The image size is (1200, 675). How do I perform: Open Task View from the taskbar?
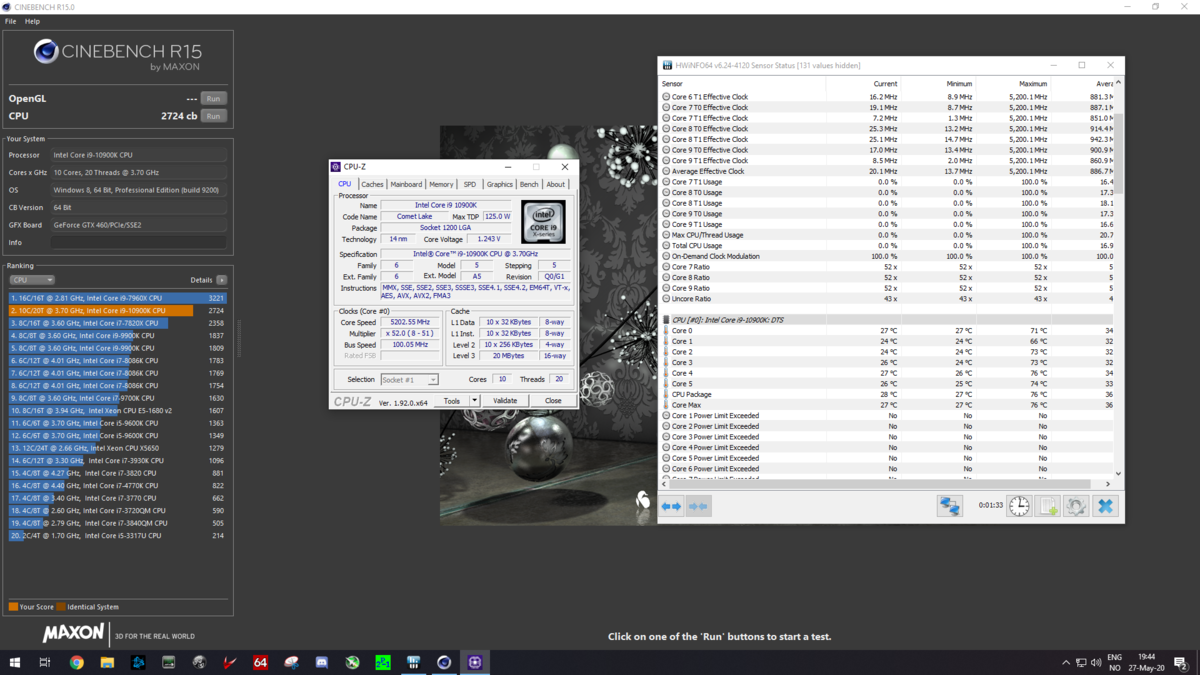(x=45, y=662)
